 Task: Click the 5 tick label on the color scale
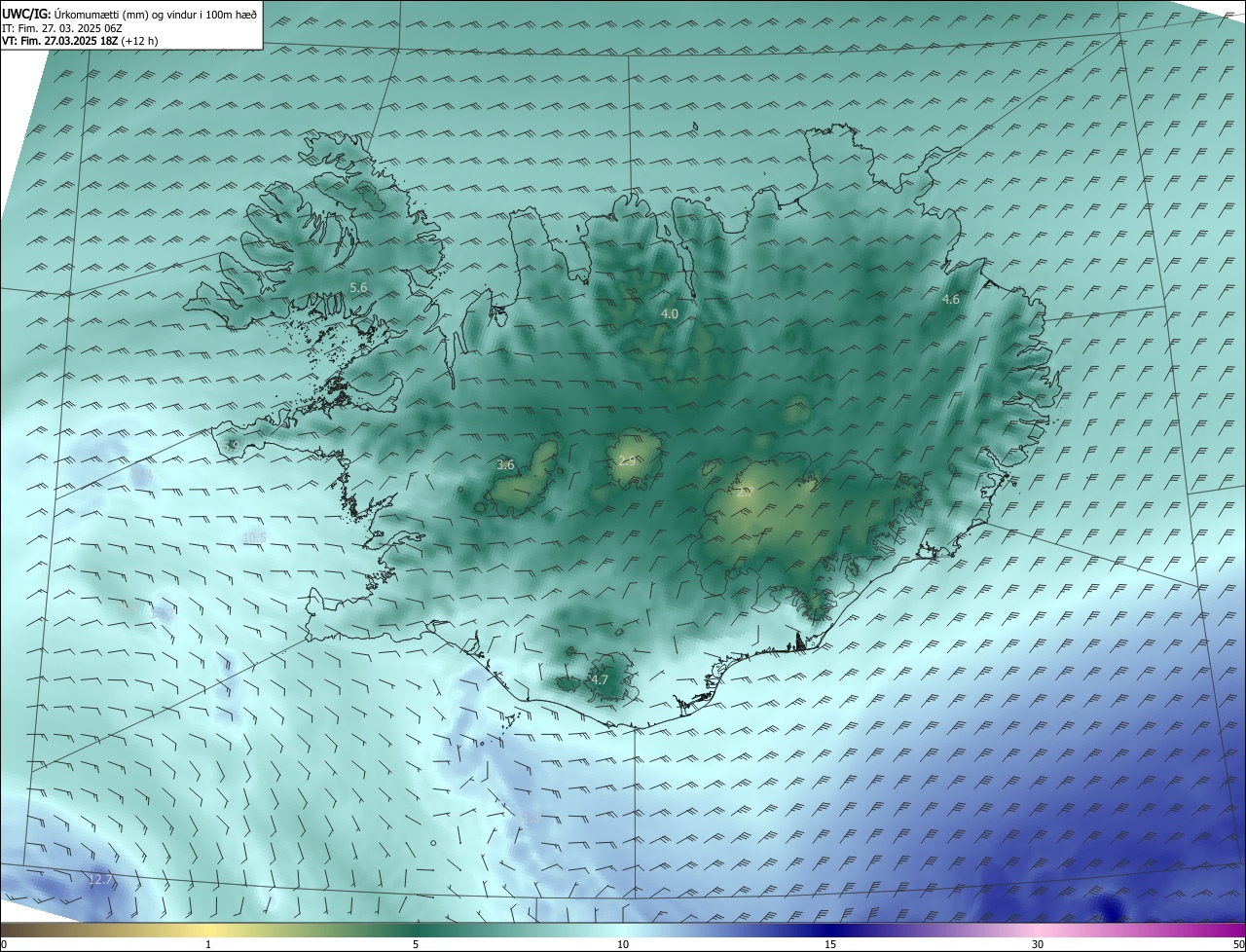(x=416, y=944)
